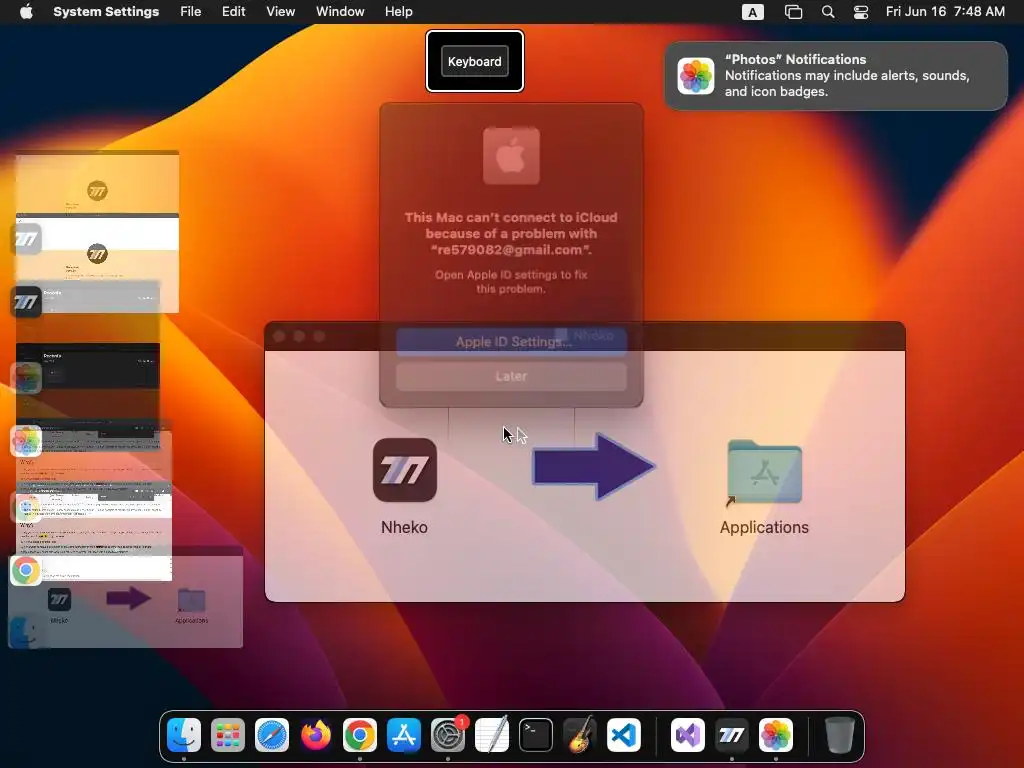1024x768 pixels.
Task: Open Visual Studio Code in Dock
Action: tap(624, 735)
